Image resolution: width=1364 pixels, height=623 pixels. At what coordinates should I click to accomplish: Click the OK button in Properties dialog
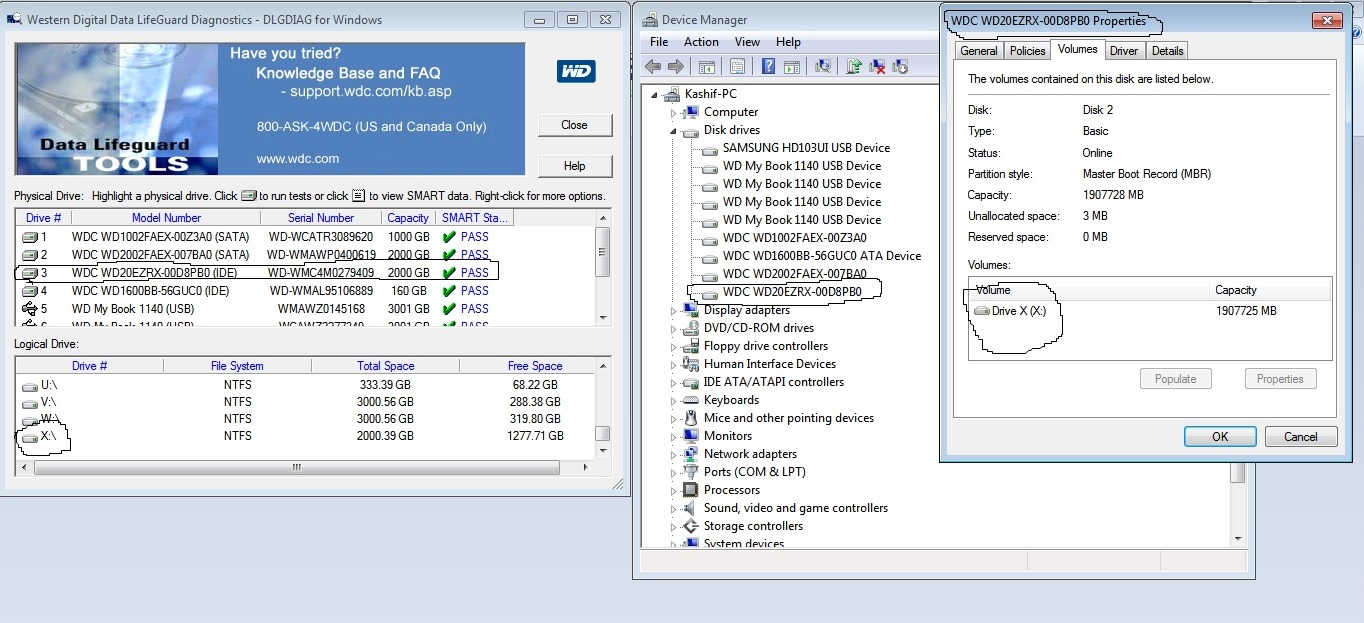(1220, 436)
